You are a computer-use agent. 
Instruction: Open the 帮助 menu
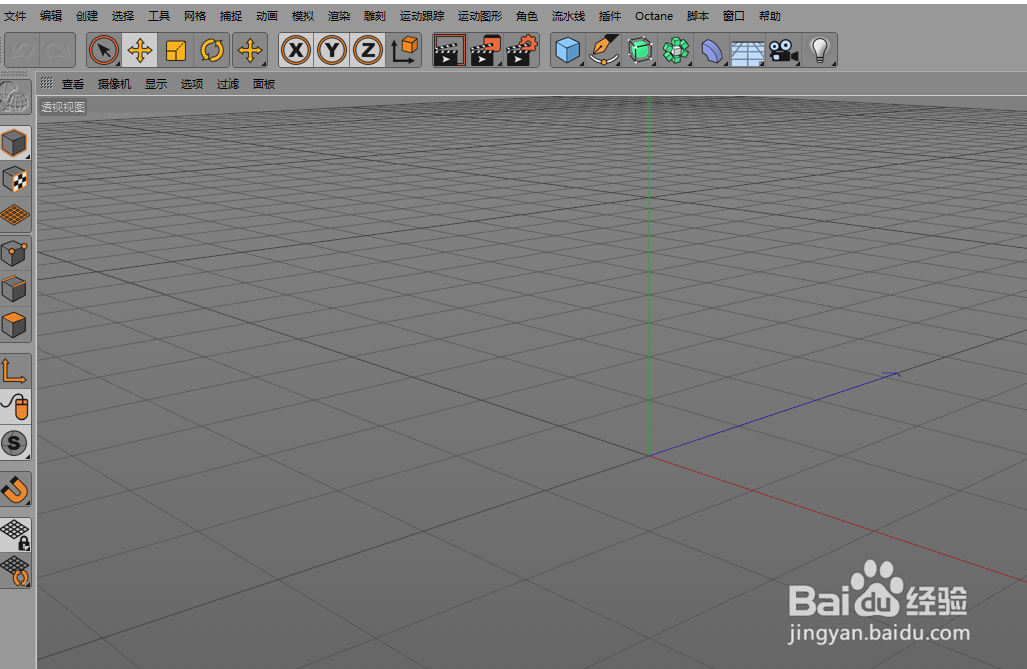tap(770, 16)
